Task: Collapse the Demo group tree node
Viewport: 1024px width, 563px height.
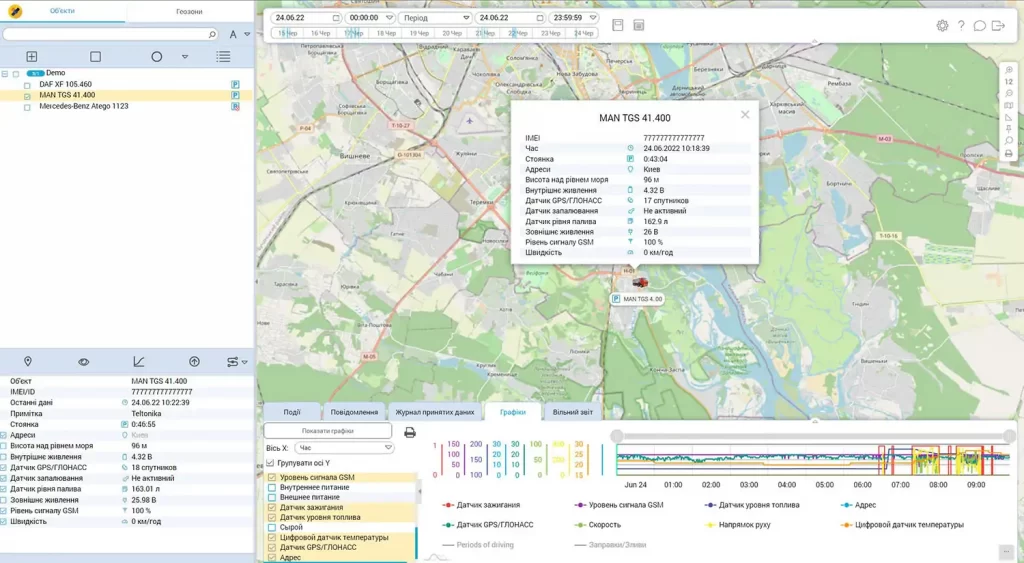Action: pyautogui.click(x=5, y=74)
